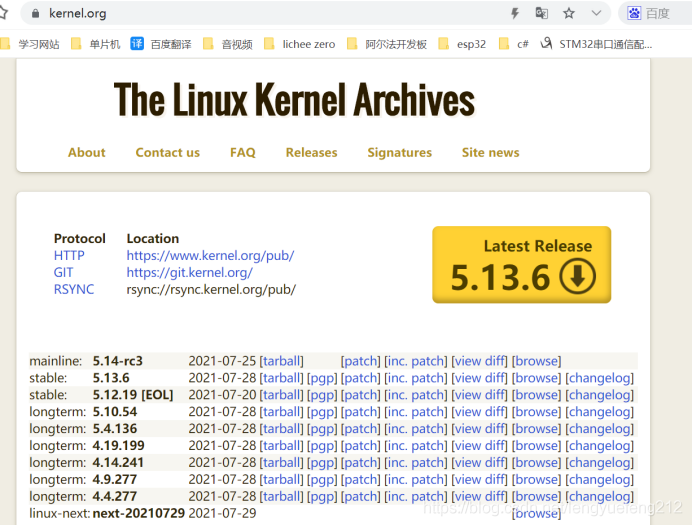Click the download arrow icon beside 5.13.6
Viewport: 692px width, 526px height.
click(x=577, y=277)
